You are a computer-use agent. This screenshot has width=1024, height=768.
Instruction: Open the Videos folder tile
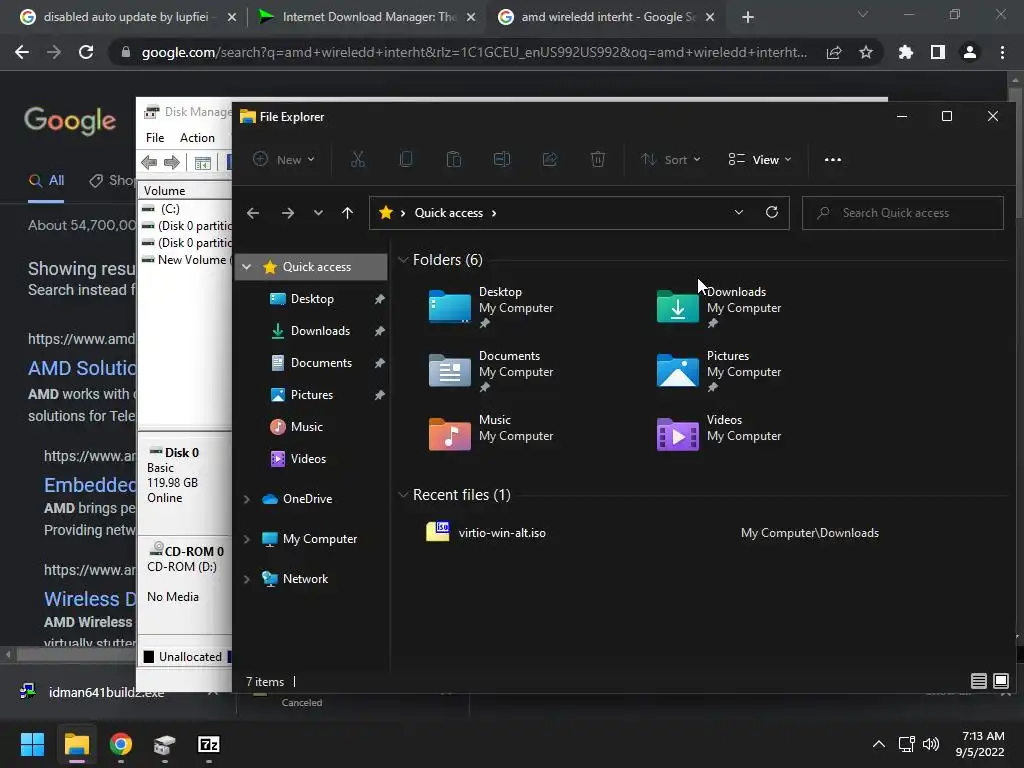pyautogui.click(x=719, y=433)
